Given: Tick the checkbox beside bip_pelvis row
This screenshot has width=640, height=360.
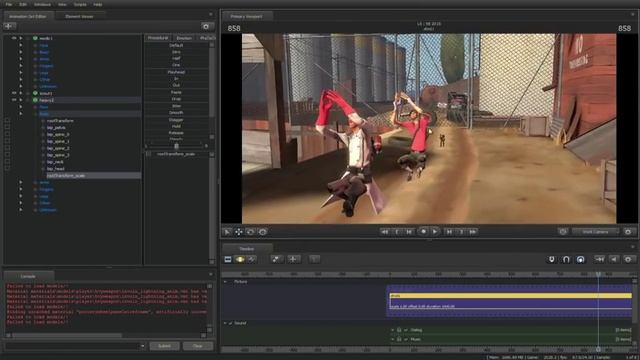Looking at the screenshot, I should pyautogui.click(x=7, y=128).
